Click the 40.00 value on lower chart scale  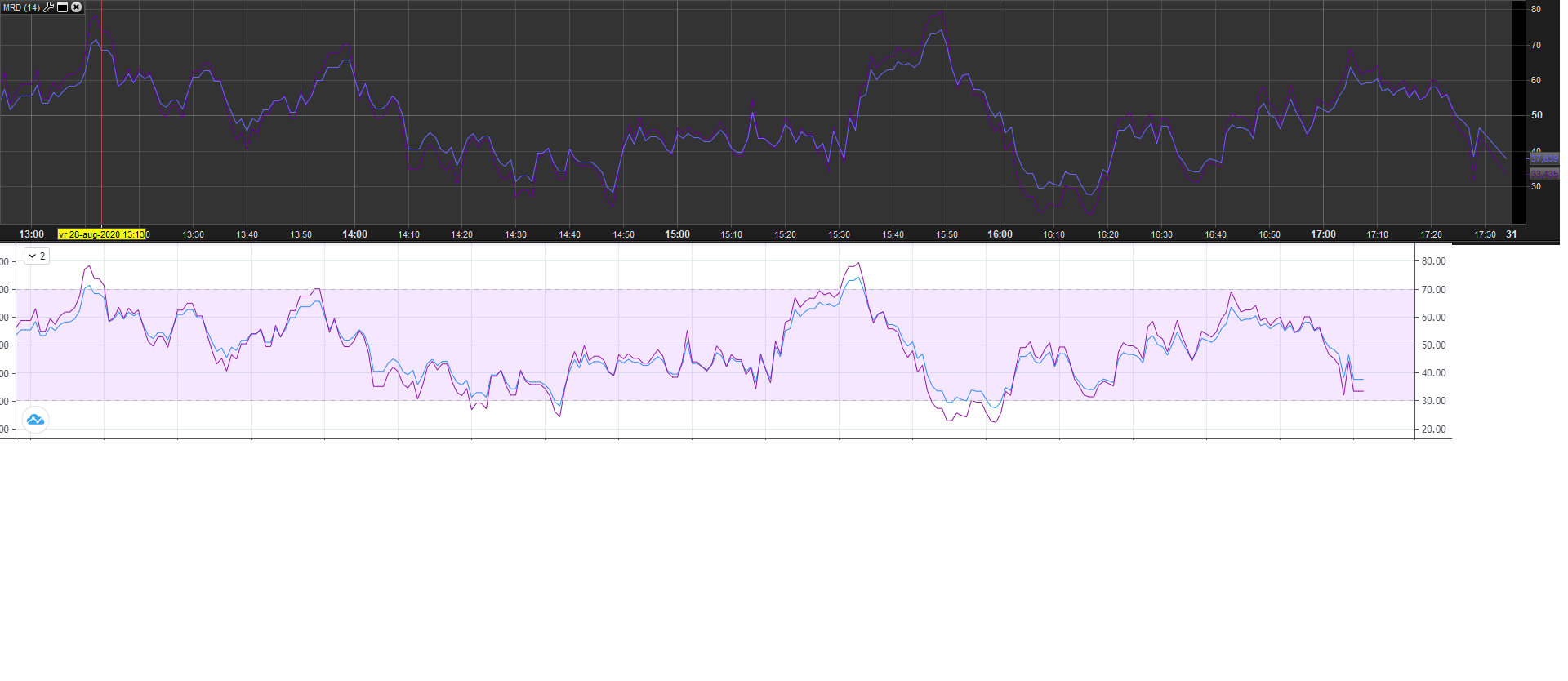coord(1433,373)
